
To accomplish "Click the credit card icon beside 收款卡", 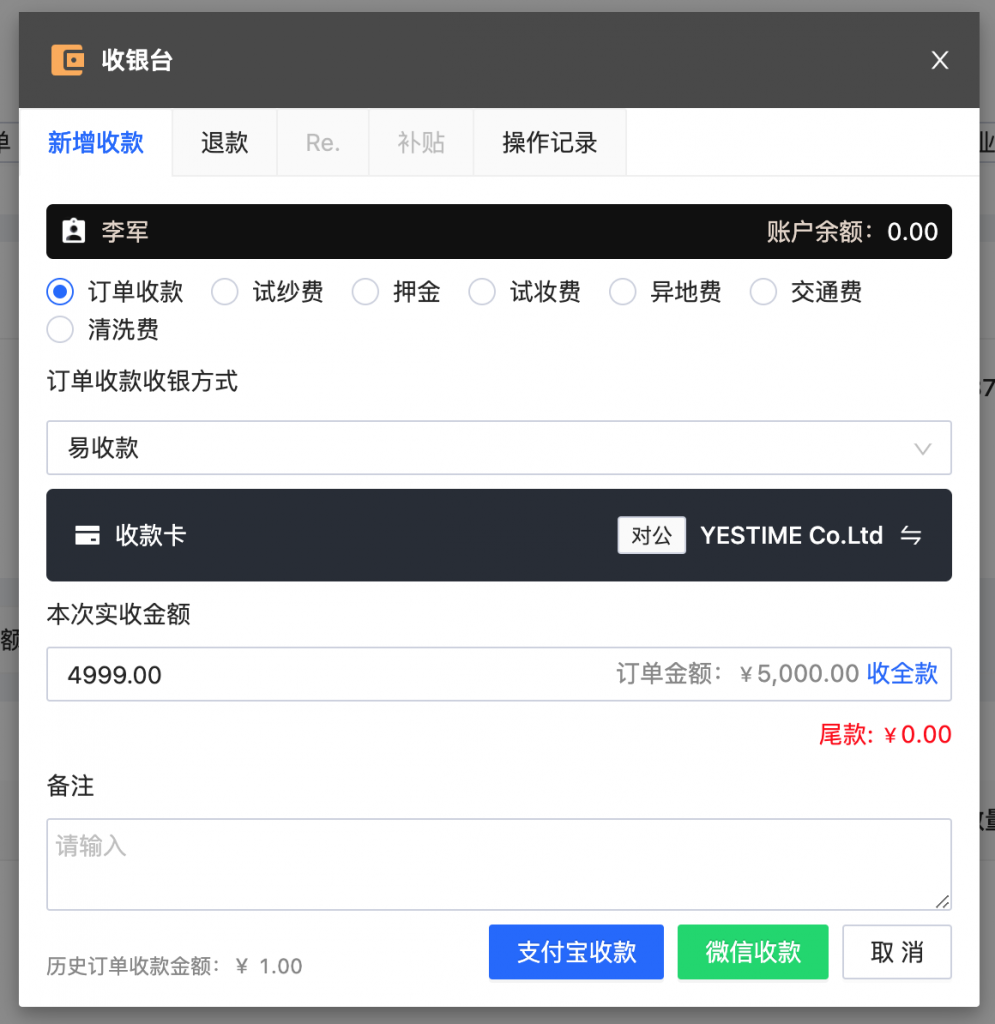I will (87, 535).
